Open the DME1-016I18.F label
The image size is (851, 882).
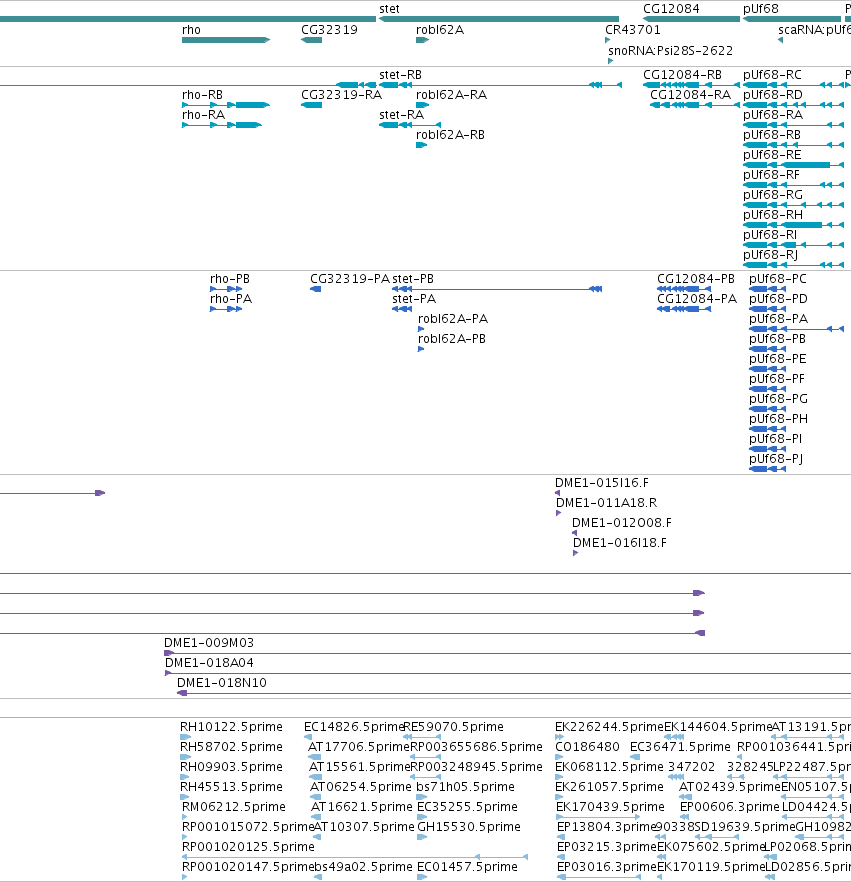(620, 543)
